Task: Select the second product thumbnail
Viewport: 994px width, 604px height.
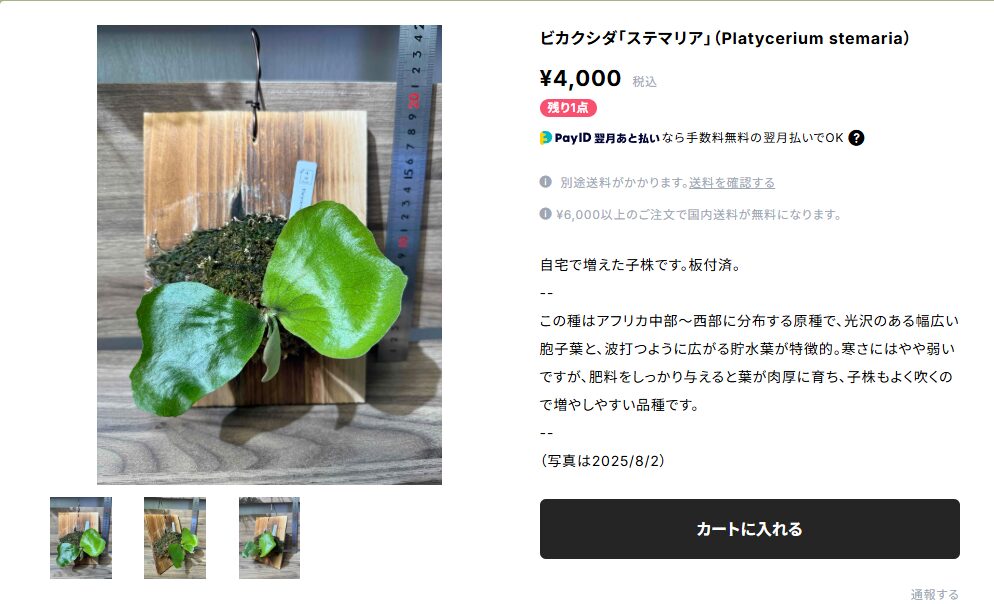Action: coord(175,537)
